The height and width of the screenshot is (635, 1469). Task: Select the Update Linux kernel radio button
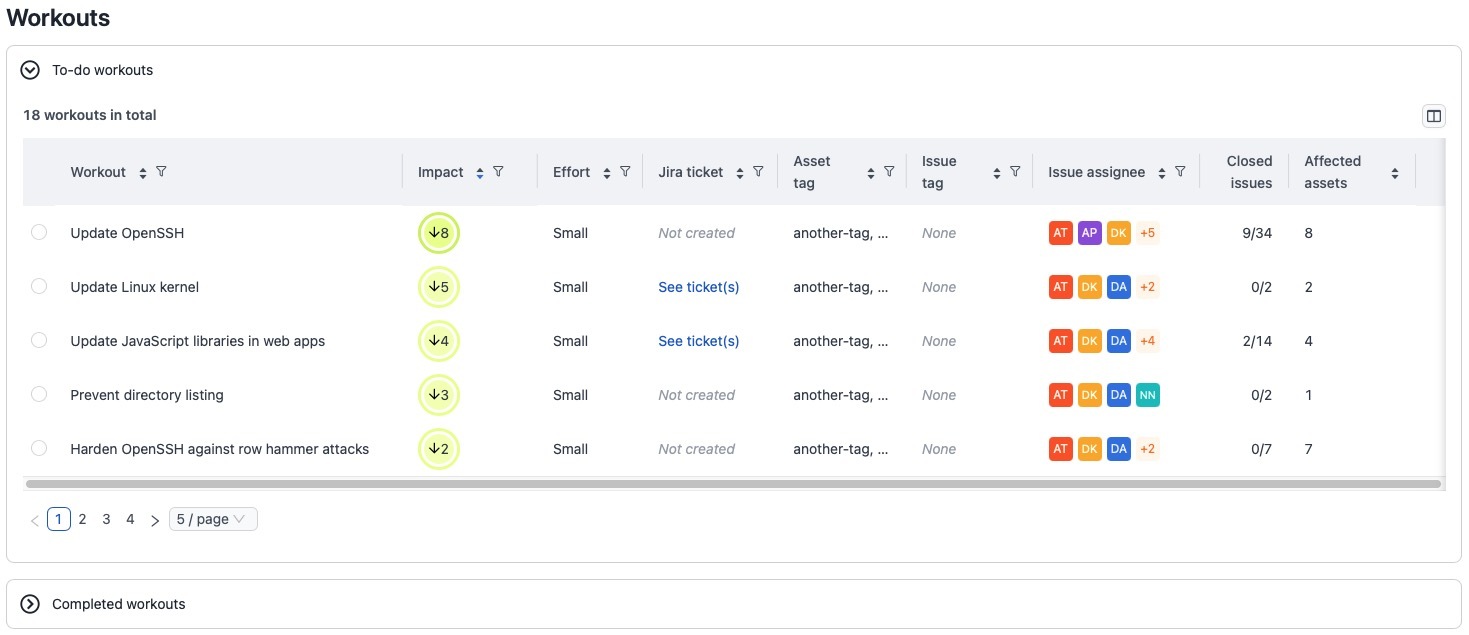click(x=39, y=286)
